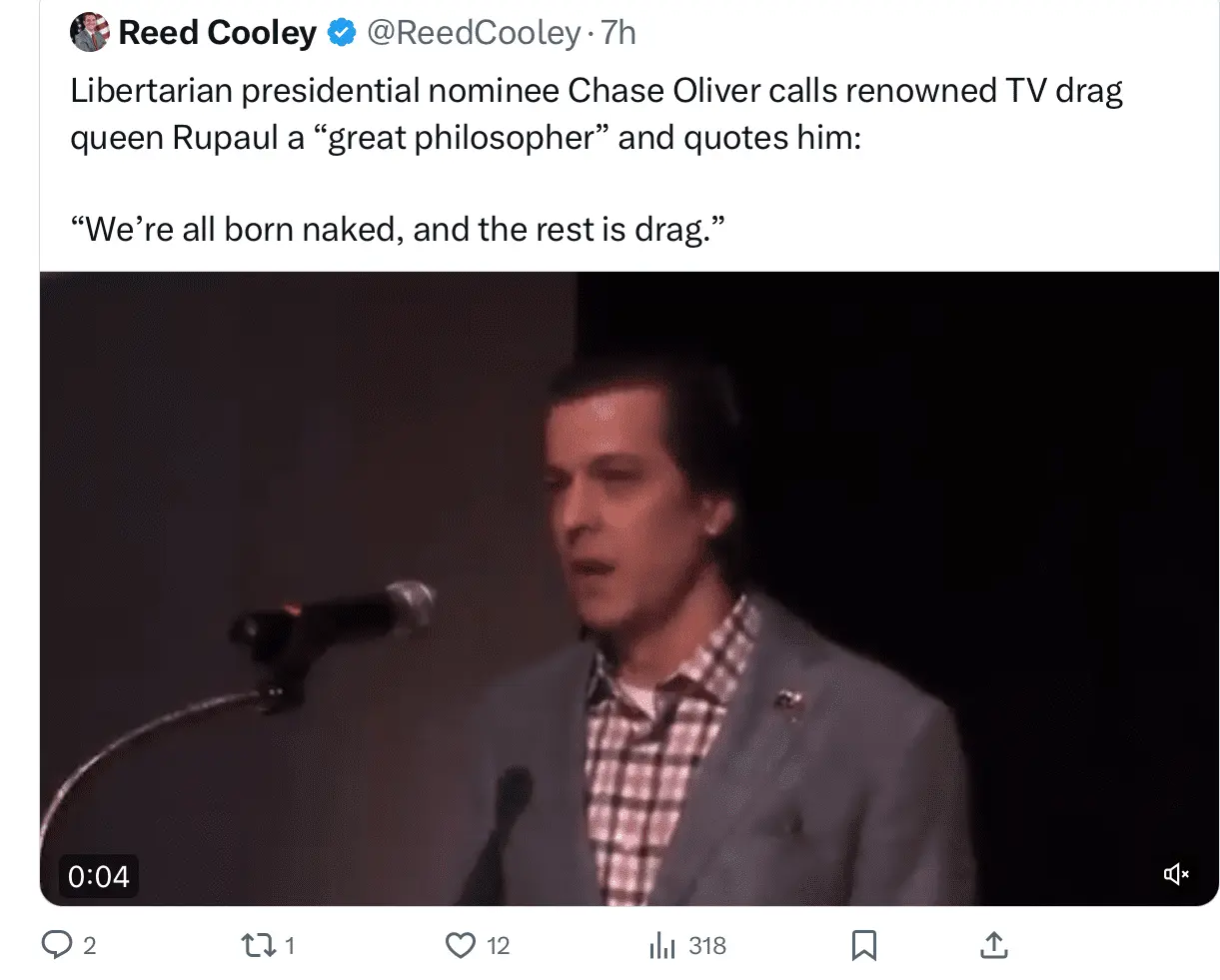Click the like count of 12

tap(498, 946)
